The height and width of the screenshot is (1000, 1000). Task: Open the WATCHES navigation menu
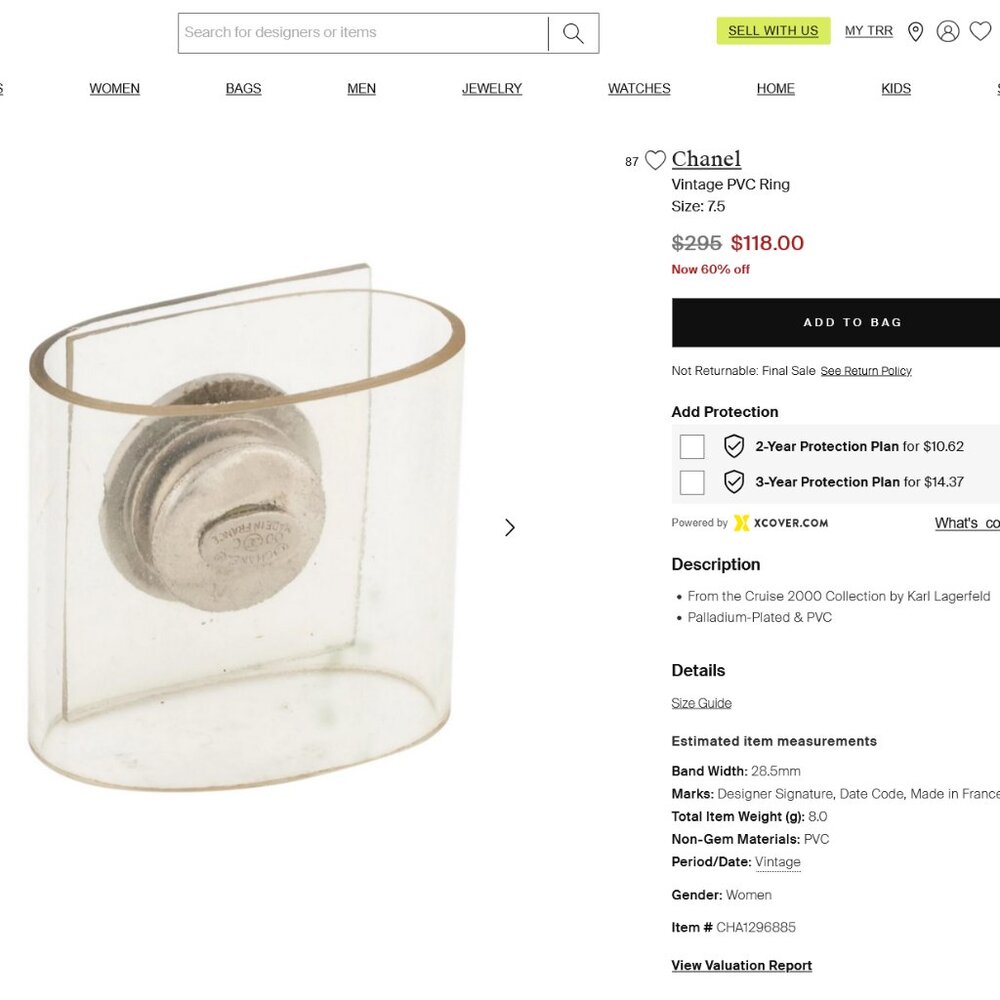638,88
